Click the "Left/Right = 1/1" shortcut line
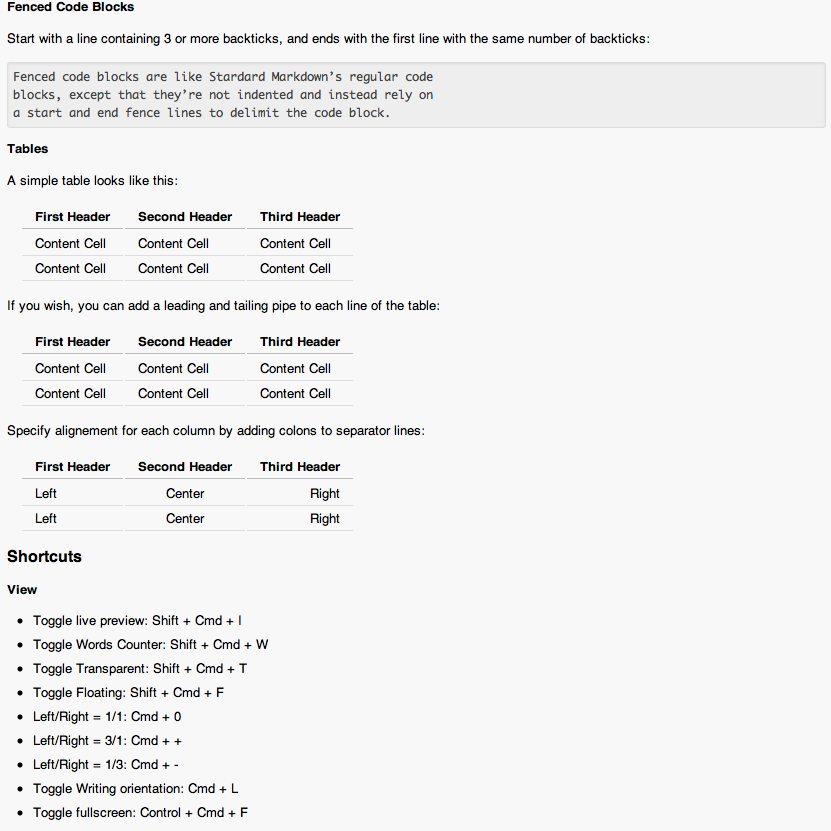 [107, 717]
